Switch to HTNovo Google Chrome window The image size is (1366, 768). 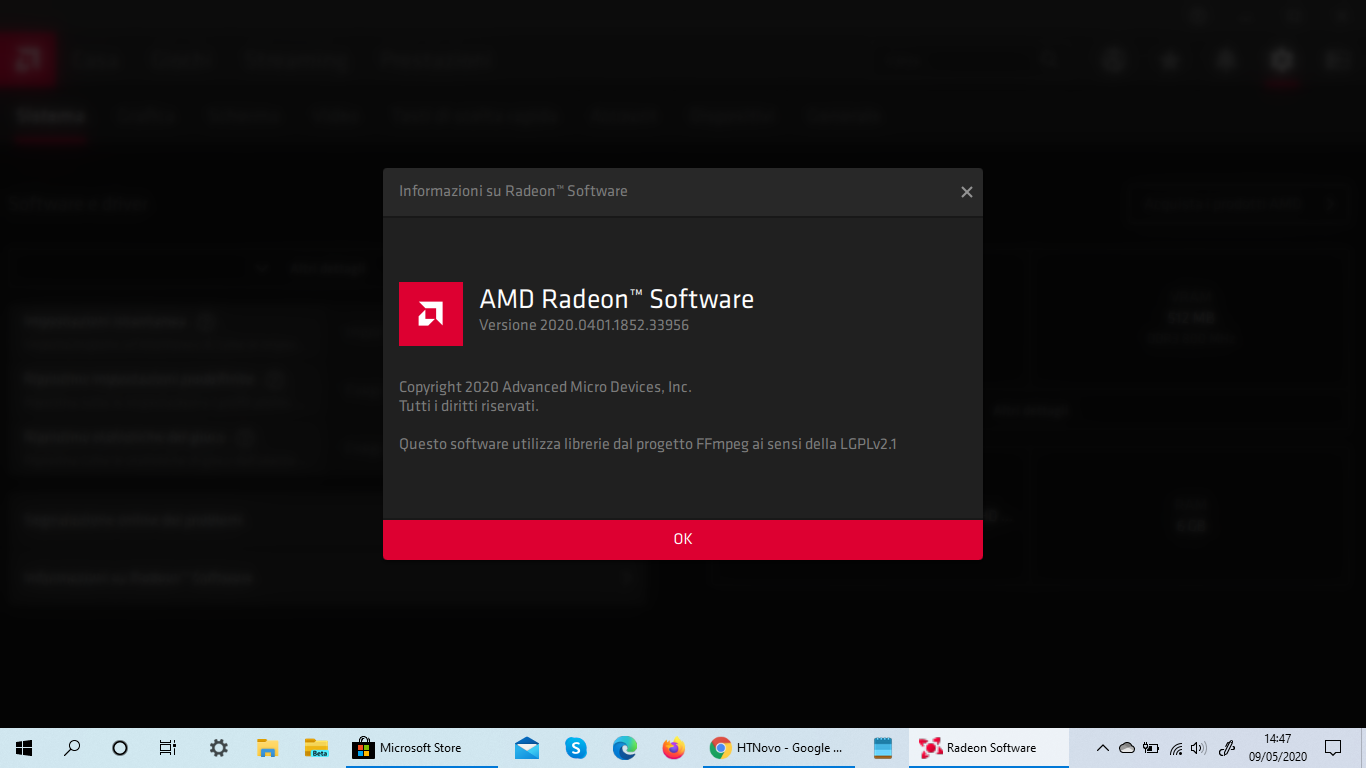coord(779,748)
